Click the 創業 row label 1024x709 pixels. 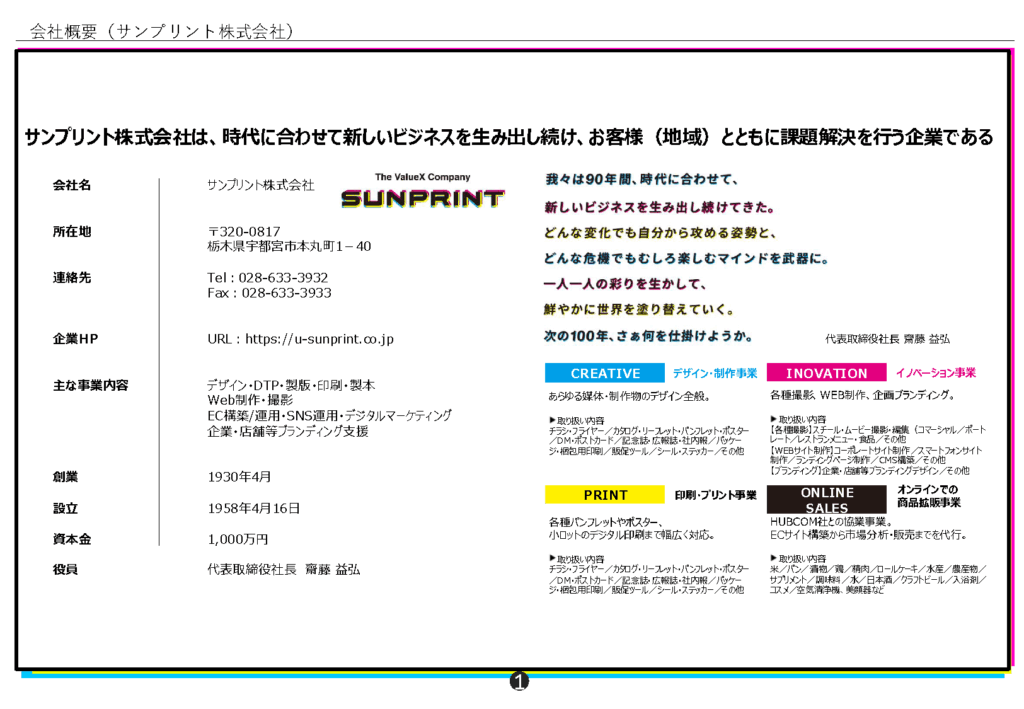click(x=65, y=477)
